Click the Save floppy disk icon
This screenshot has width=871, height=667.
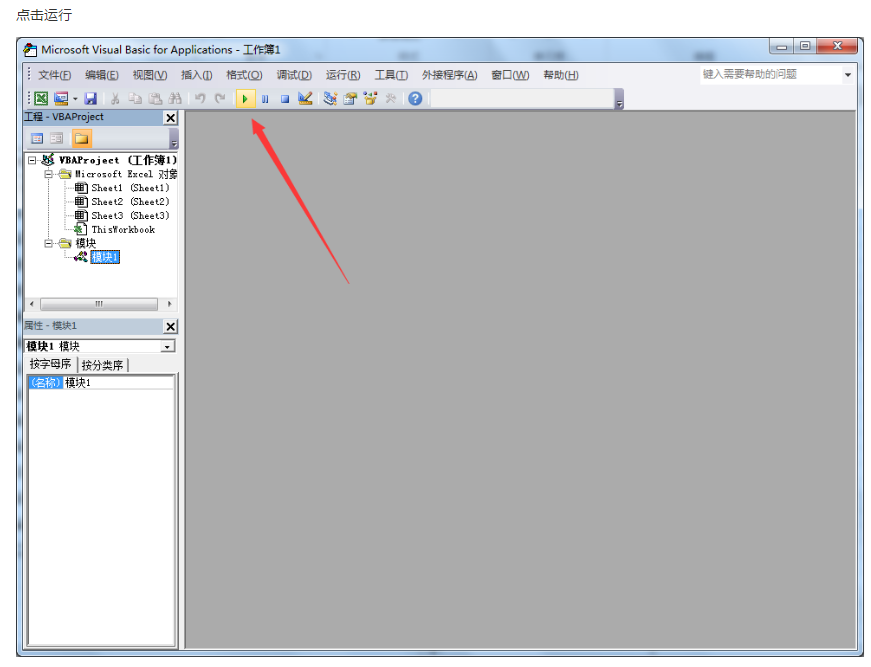pos(91,99)
